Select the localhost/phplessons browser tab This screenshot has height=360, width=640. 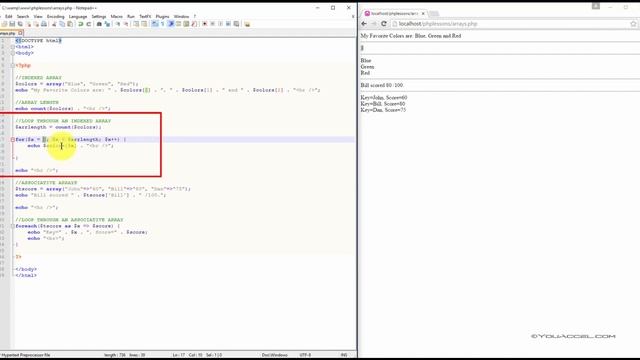(394, 13)
